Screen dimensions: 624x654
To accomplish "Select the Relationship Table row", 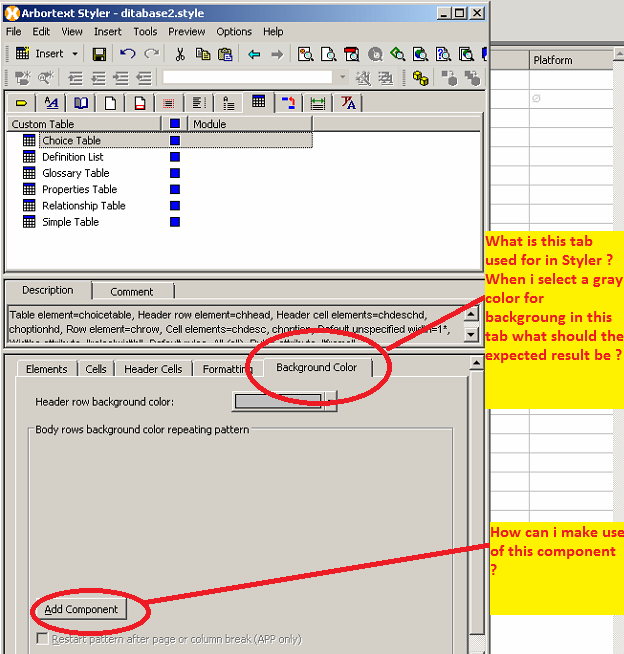I will pos(83,206).
